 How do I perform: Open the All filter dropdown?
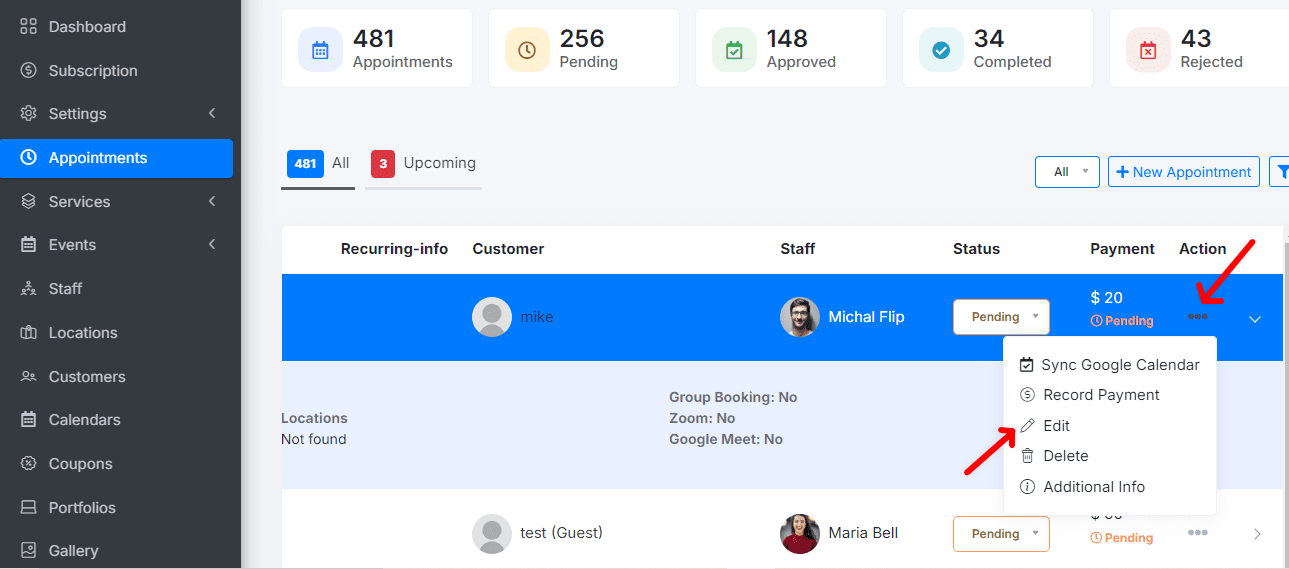coord(1067,172)
